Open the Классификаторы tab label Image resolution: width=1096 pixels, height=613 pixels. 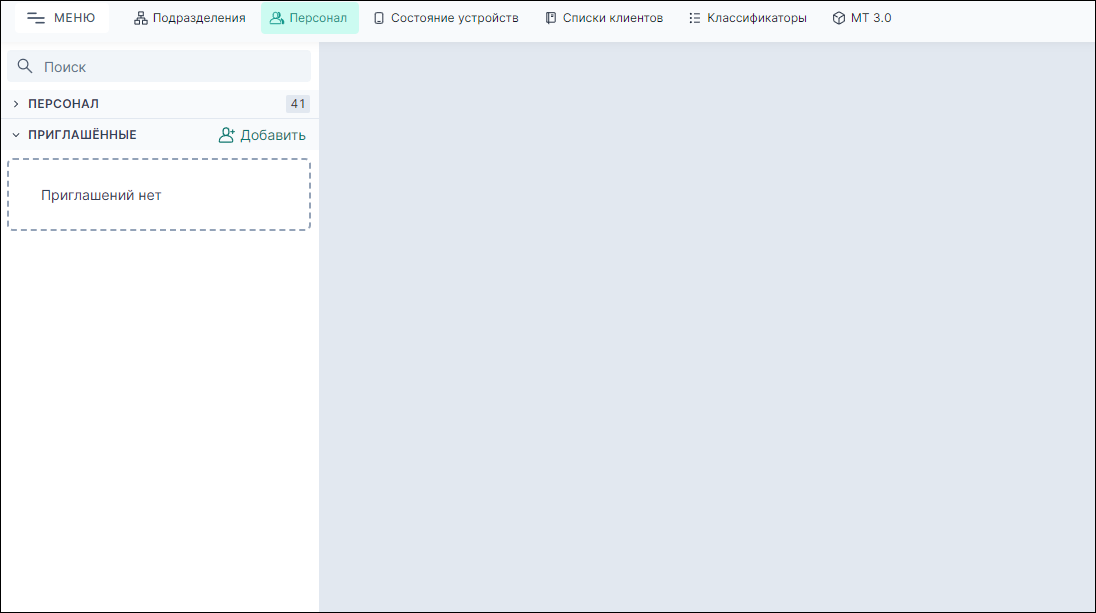click(757, 18)
